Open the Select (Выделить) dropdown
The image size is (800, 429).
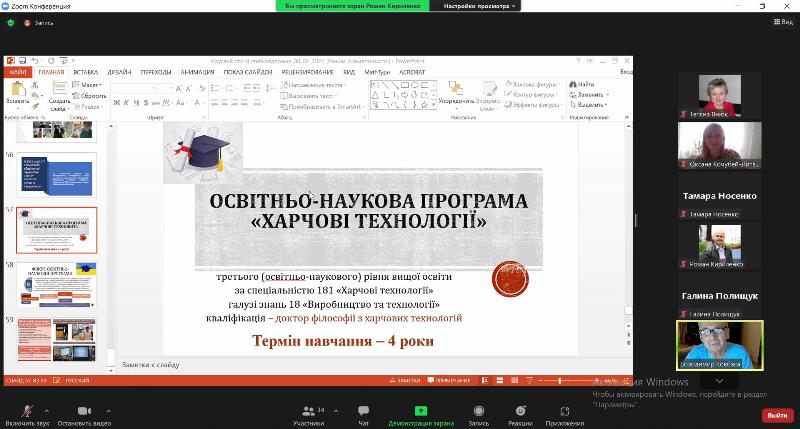589,105
